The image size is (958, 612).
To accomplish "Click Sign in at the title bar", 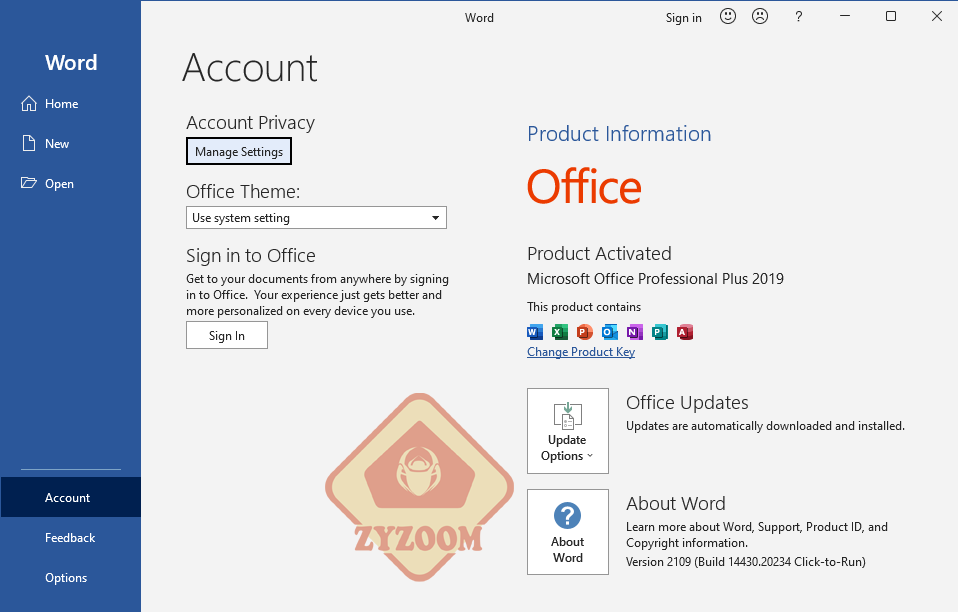I will [684, 18].
